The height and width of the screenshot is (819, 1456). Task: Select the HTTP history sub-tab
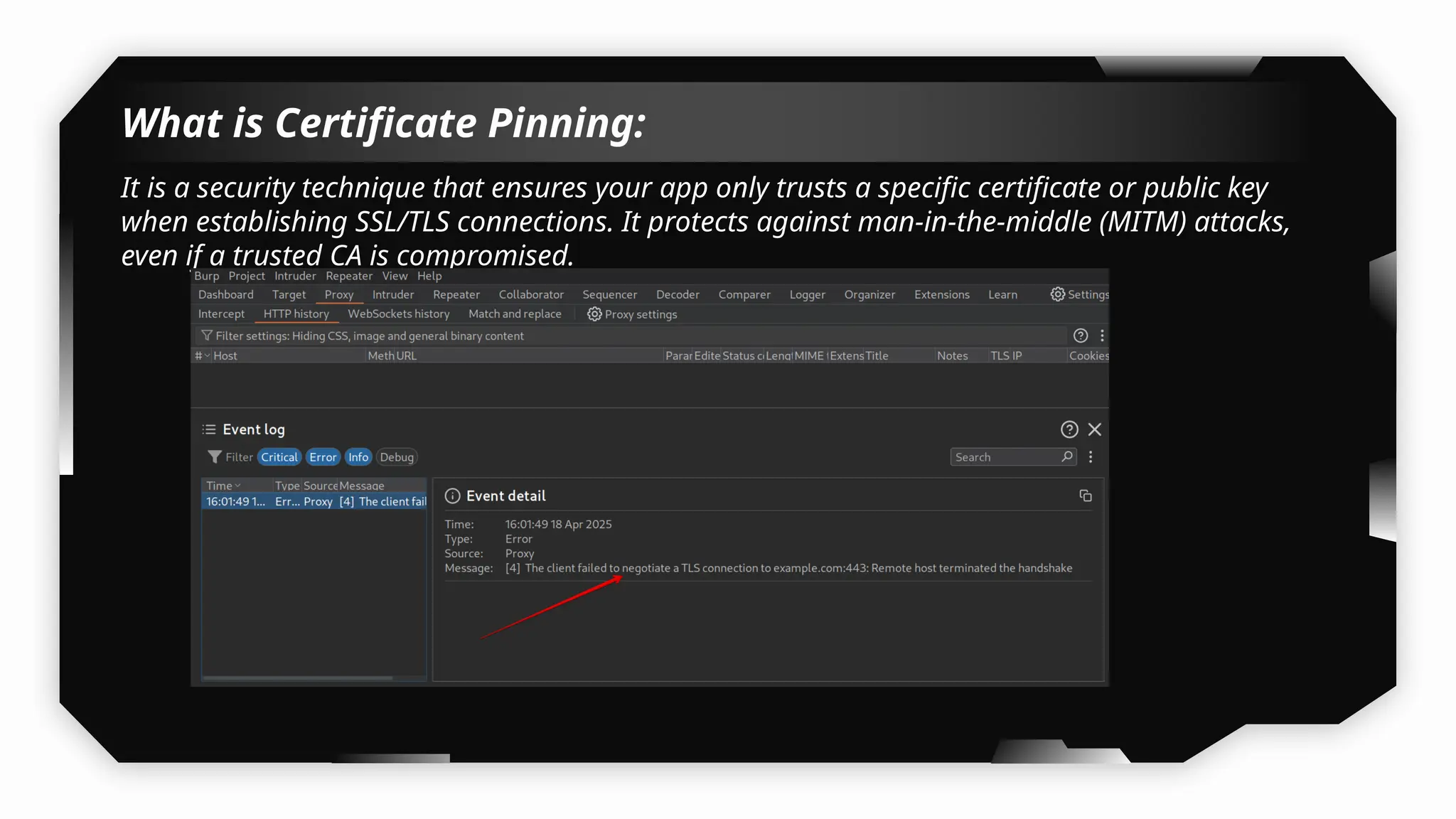coord(296,314)
